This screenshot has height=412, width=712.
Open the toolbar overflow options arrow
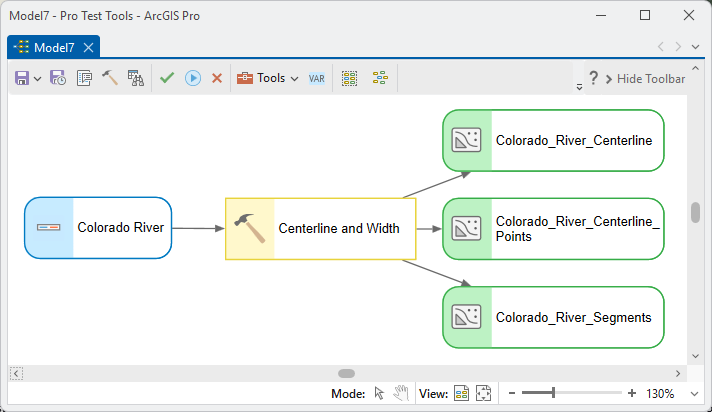579,87
